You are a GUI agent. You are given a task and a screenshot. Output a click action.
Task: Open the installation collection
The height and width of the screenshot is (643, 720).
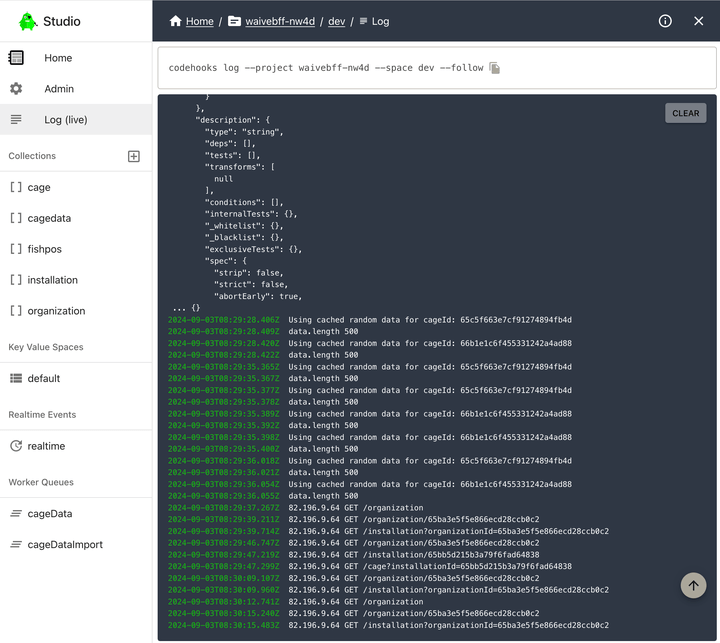pos(76,280)
